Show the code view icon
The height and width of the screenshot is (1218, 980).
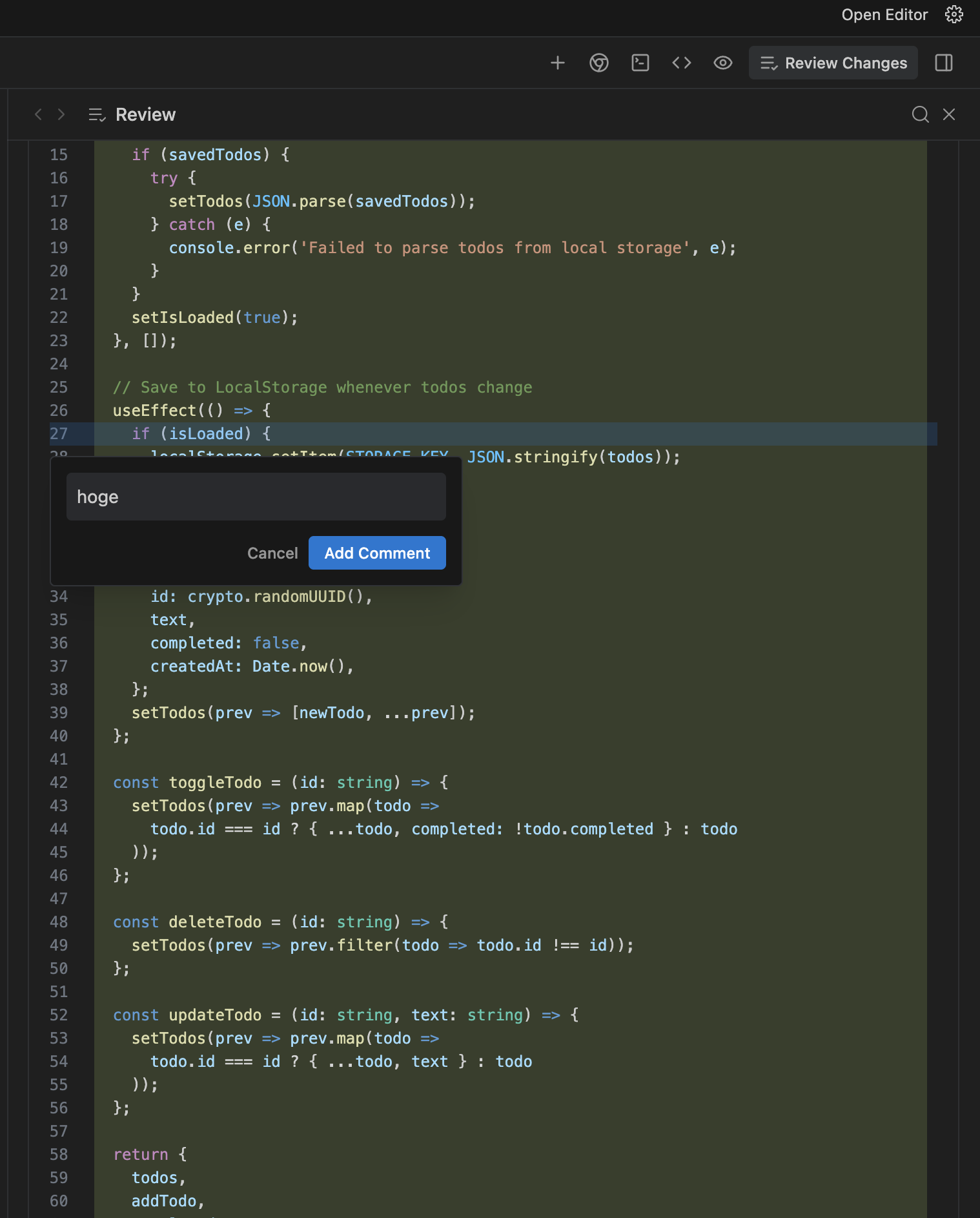point(682,63)
